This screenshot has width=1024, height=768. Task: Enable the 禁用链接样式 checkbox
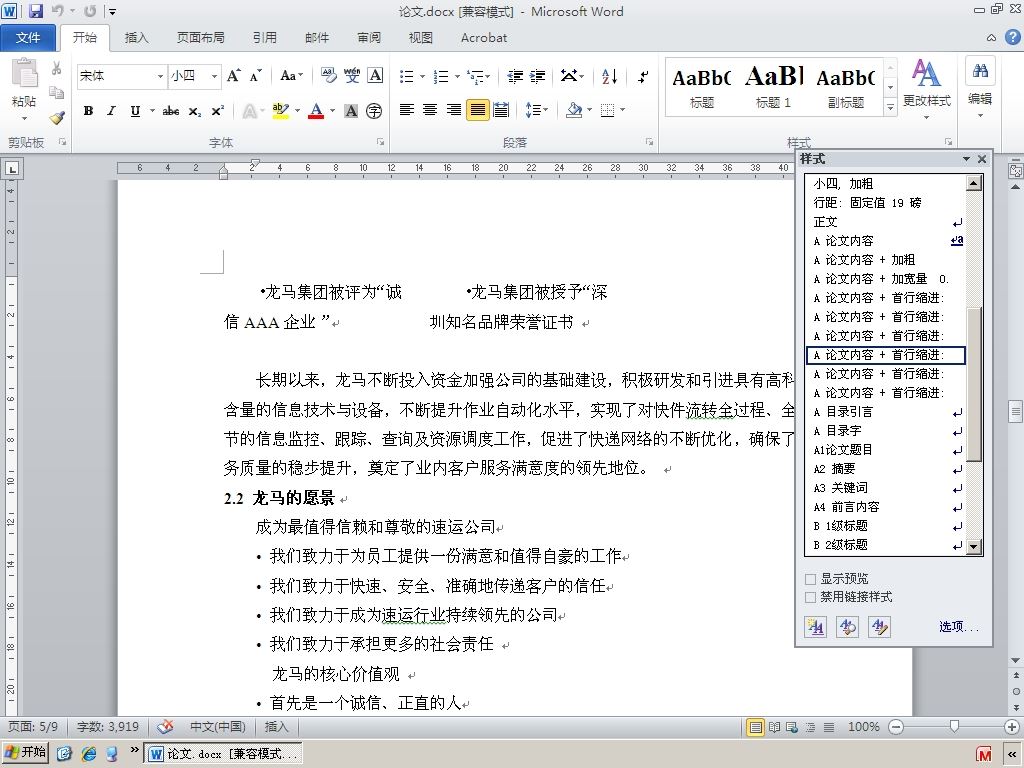tap(811, 597)
